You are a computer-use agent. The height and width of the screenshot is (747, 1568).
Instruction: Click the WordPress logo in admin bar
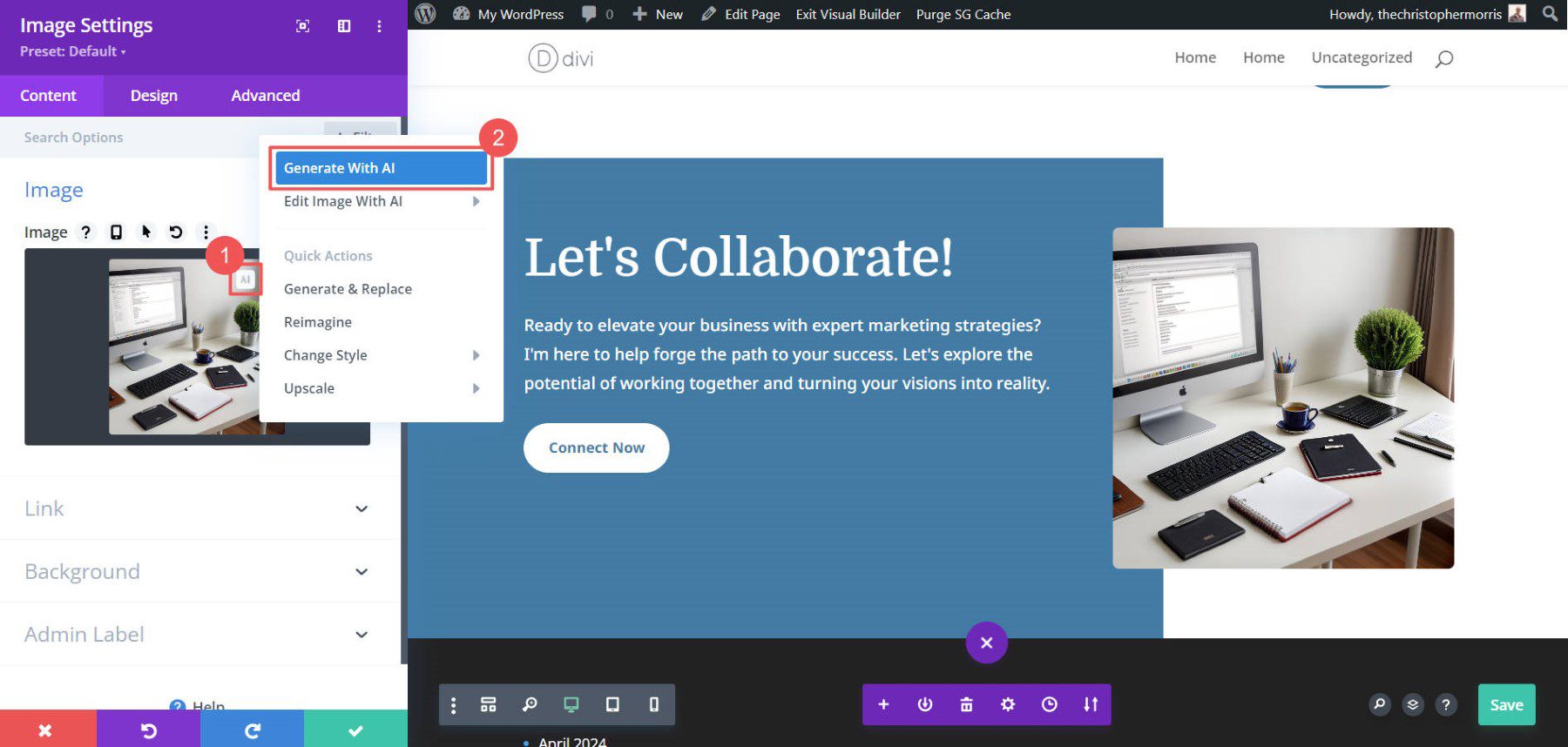[x=425, y=14]
